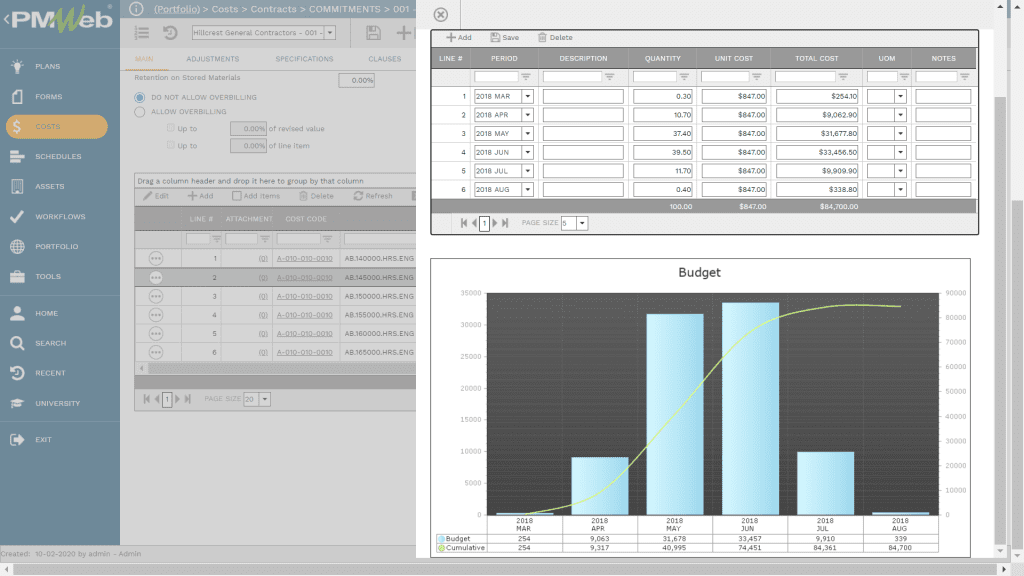
Task: Open the Forms sidebar icon
Action: (17, 97)
